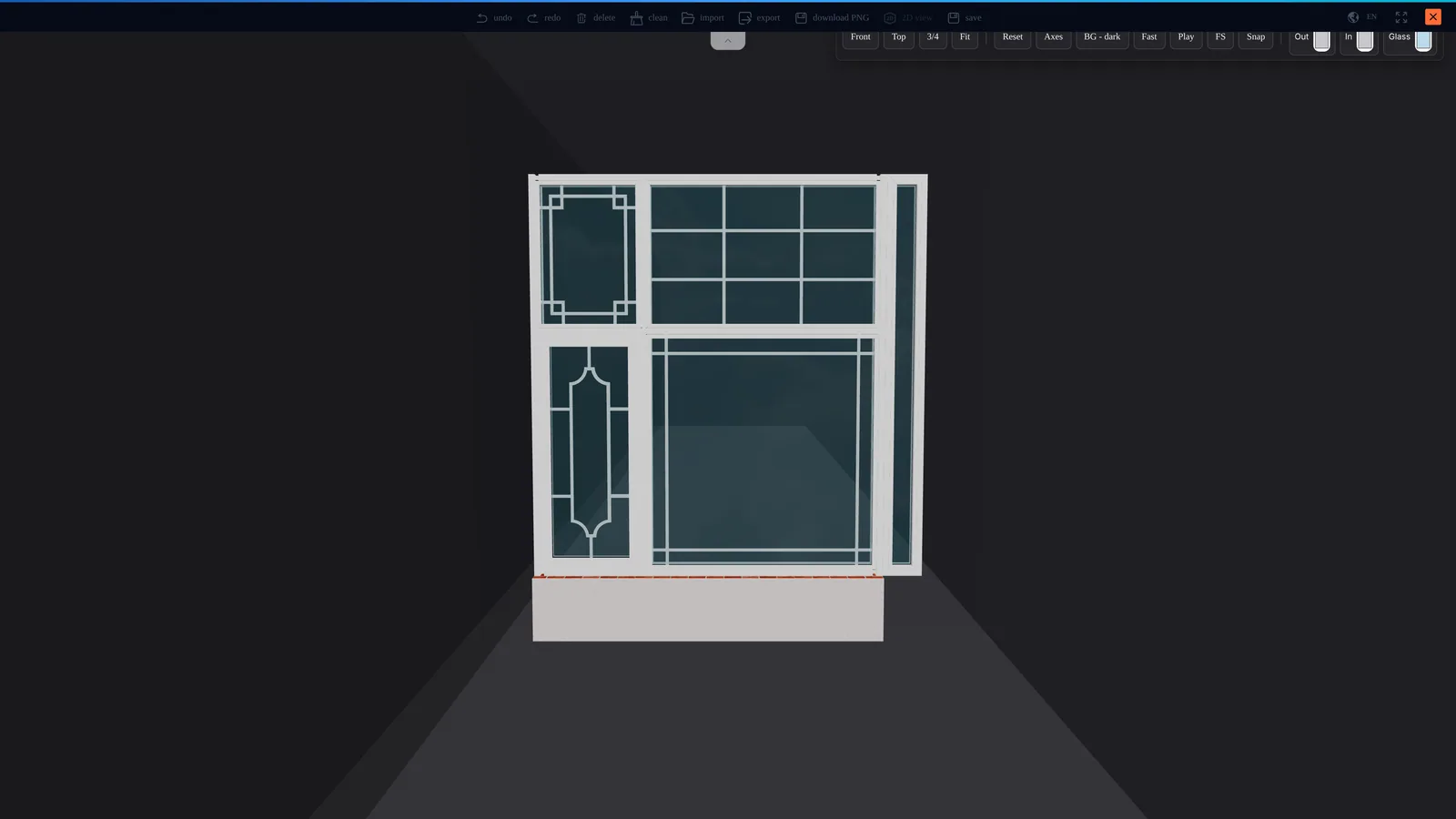Toggle the Snap option

1256,37
